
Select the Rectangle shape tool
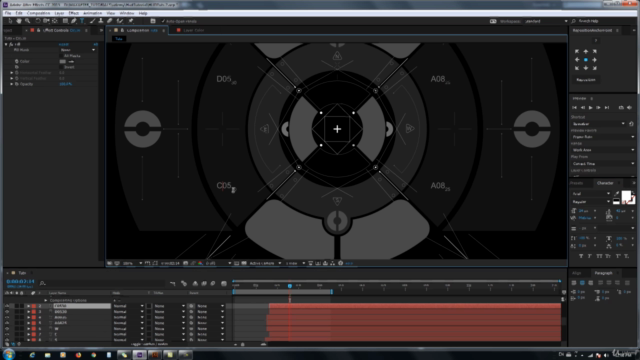click(65, 21)
